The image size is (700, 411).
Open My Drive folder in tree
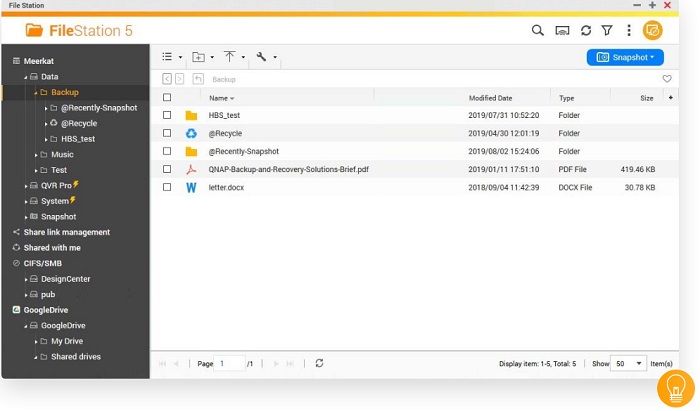67,341
